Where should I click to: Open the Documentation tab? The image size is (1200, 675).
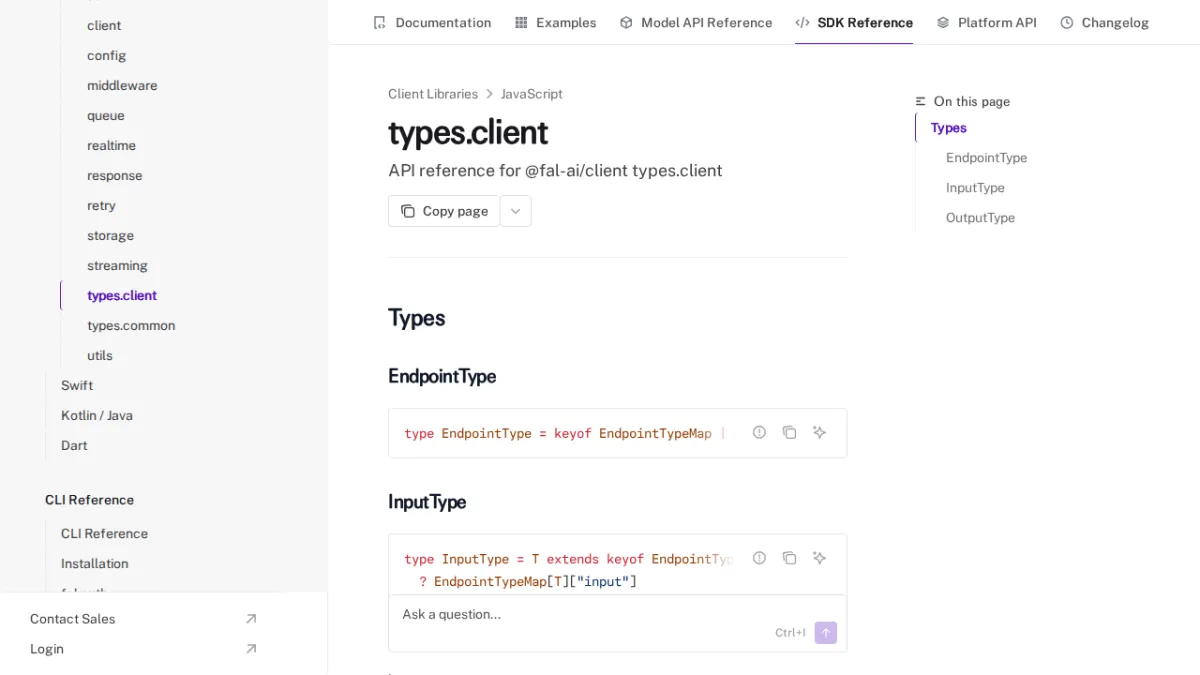tap(432, 22)
